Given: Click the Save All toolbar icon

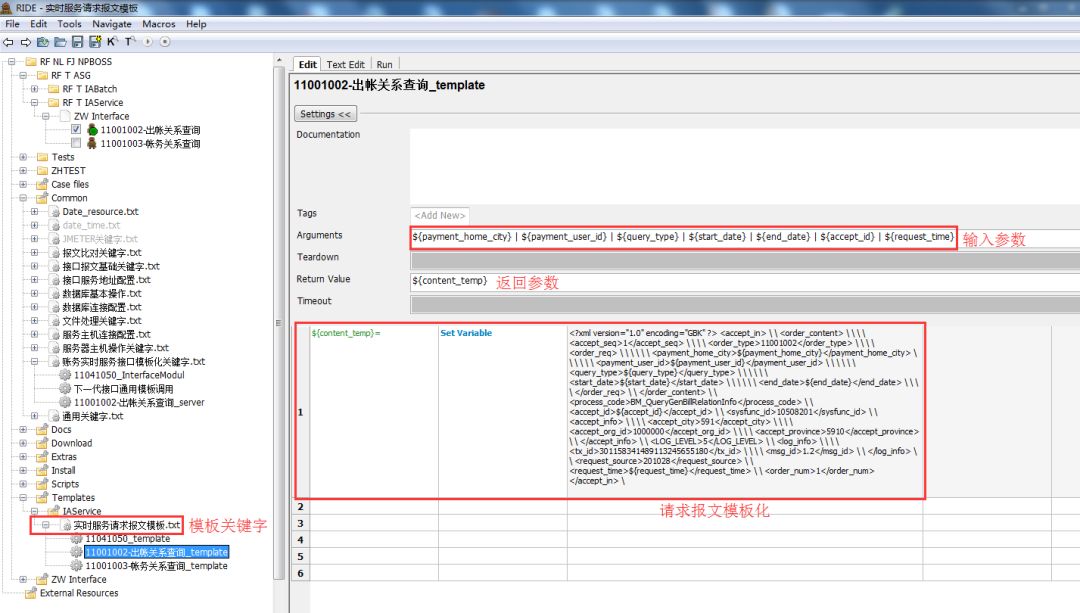Looking at the screenshot, I should [x=95, y=42].
